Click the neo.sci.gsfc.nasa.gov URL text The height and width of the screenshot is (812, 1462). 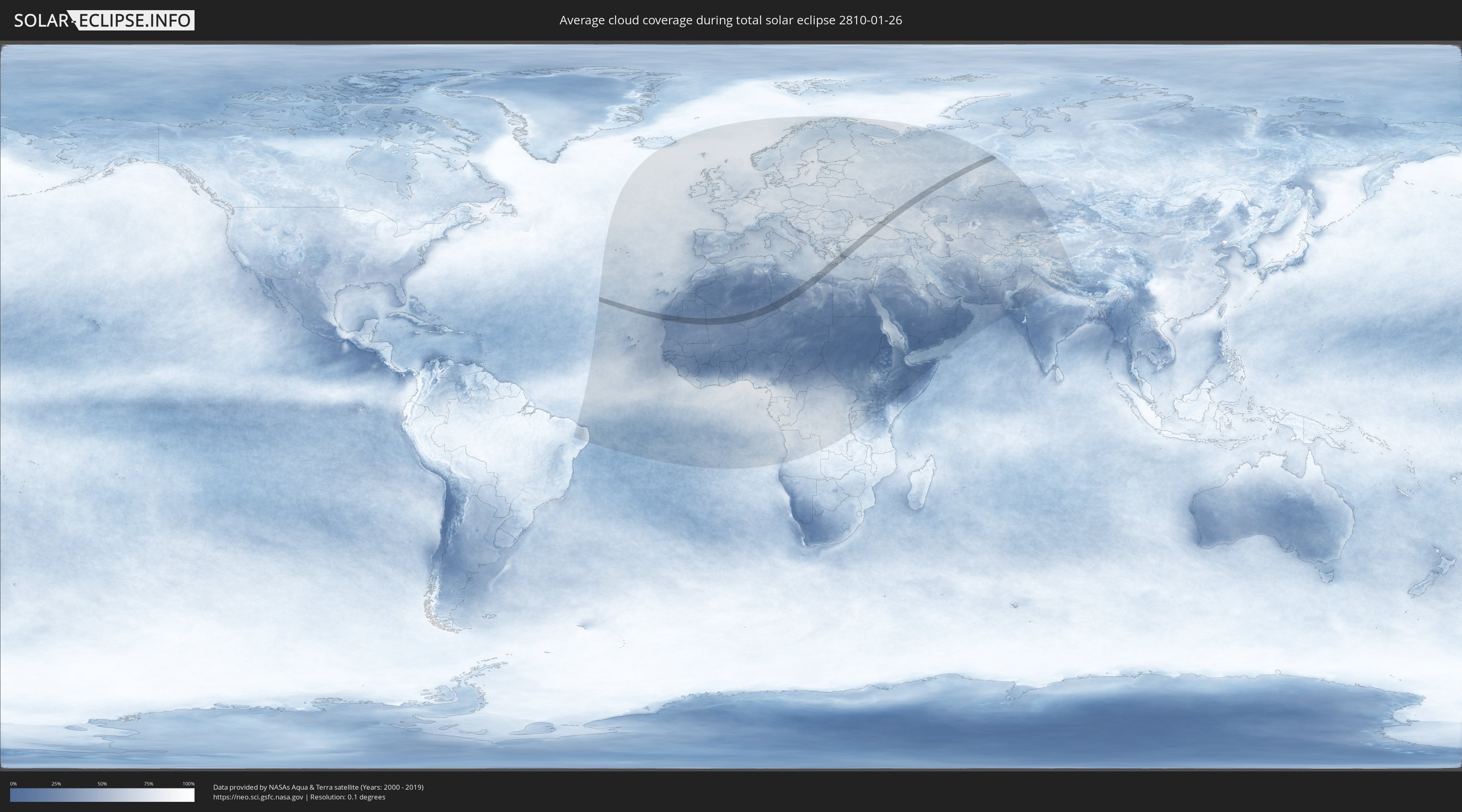coord(258,797)
